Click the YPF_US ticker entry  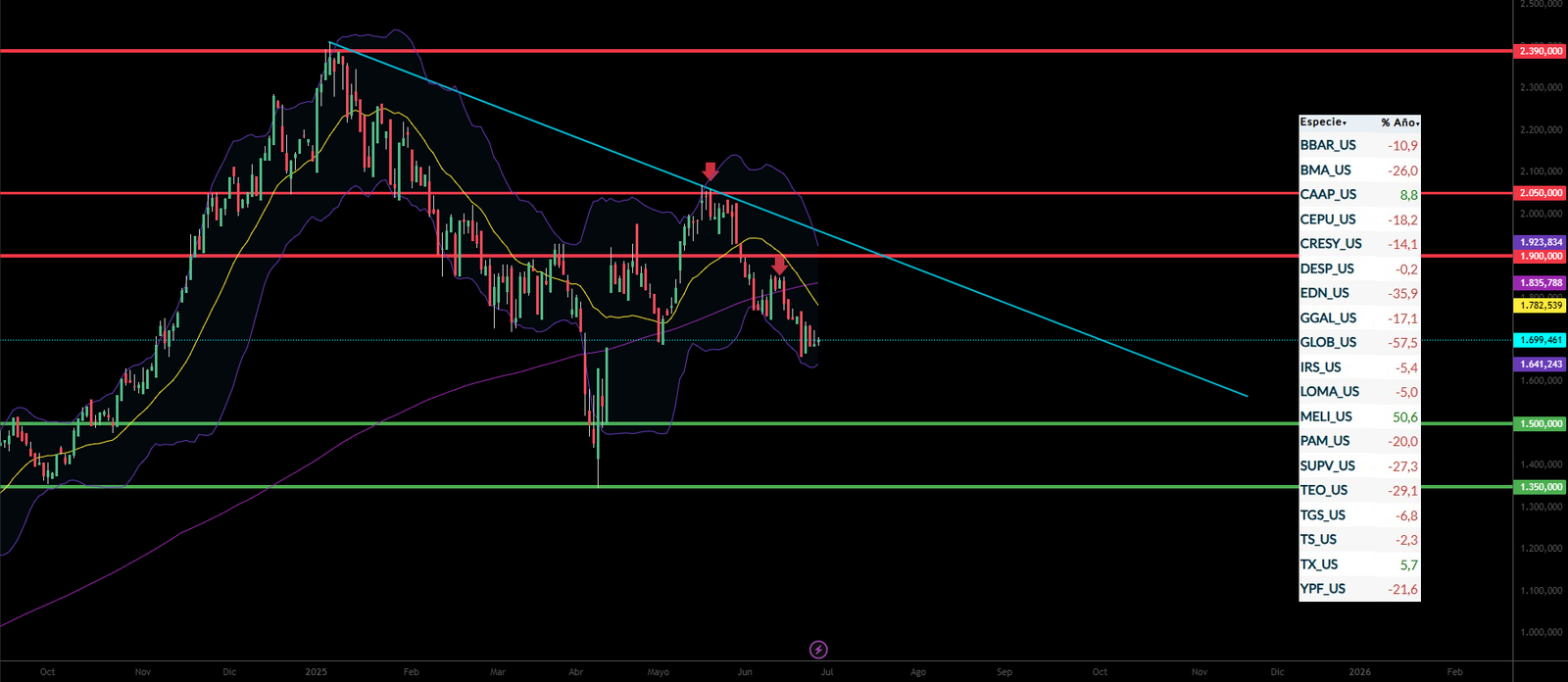tap(1323, 589)
